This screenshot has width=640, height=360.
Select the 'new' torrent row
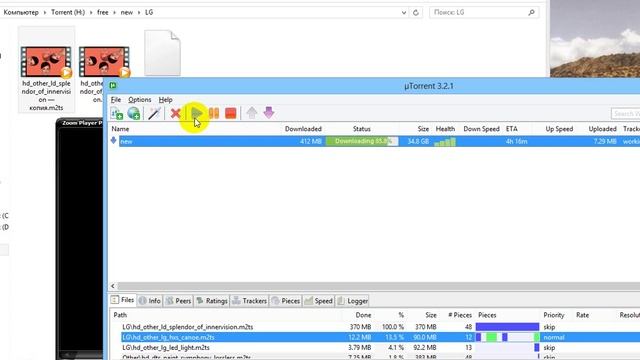(x=374, y=141)
